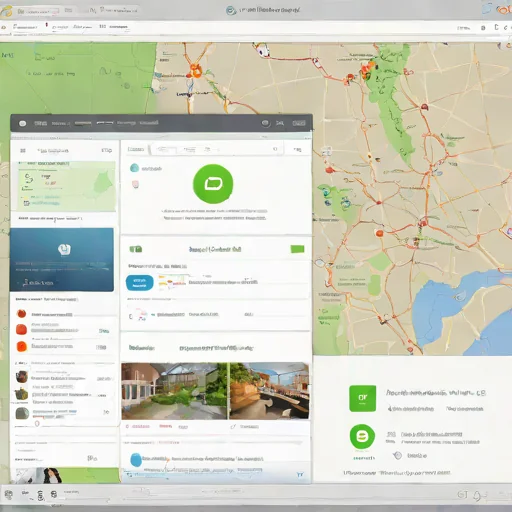The height and width of the screenshot is (512, 512).
Task: Click the small pink icon below teal avatar
Action: click(x=135, y=184)
